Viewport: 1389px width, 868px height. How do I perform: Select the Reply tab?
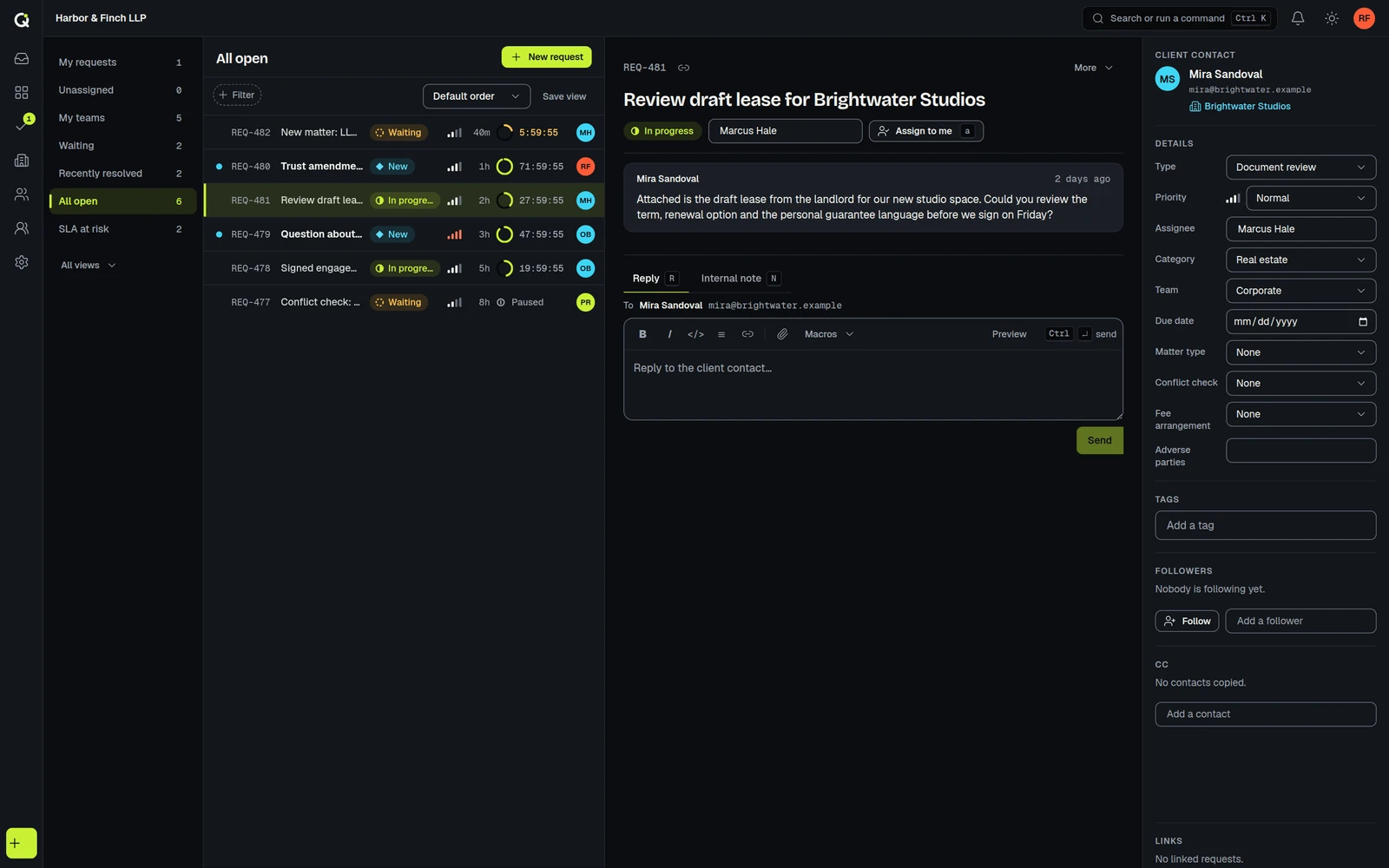pyautogui.click(x=655, y=279)
